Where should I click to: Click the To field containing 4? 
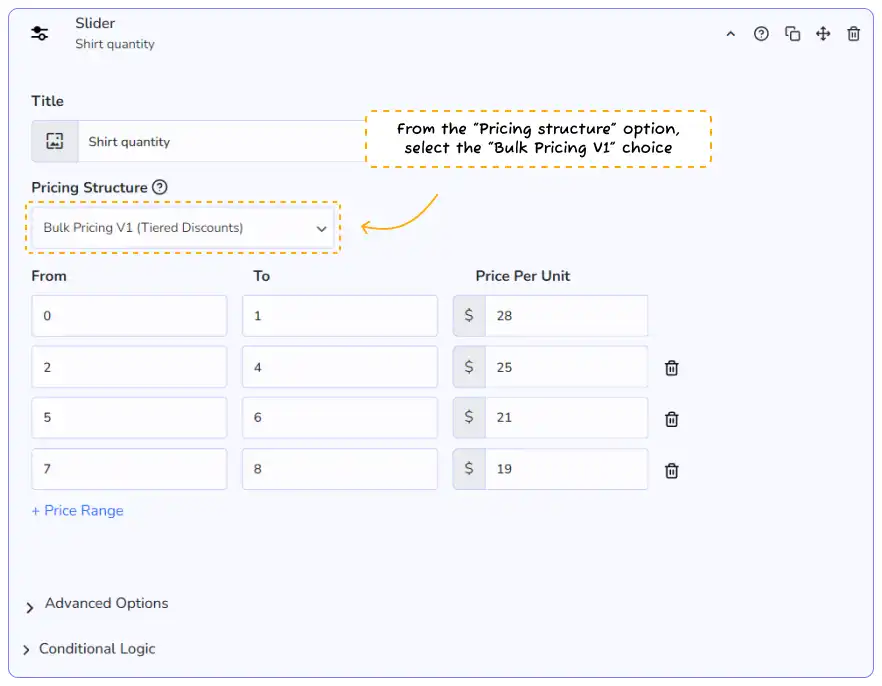(x=339, y=367)
